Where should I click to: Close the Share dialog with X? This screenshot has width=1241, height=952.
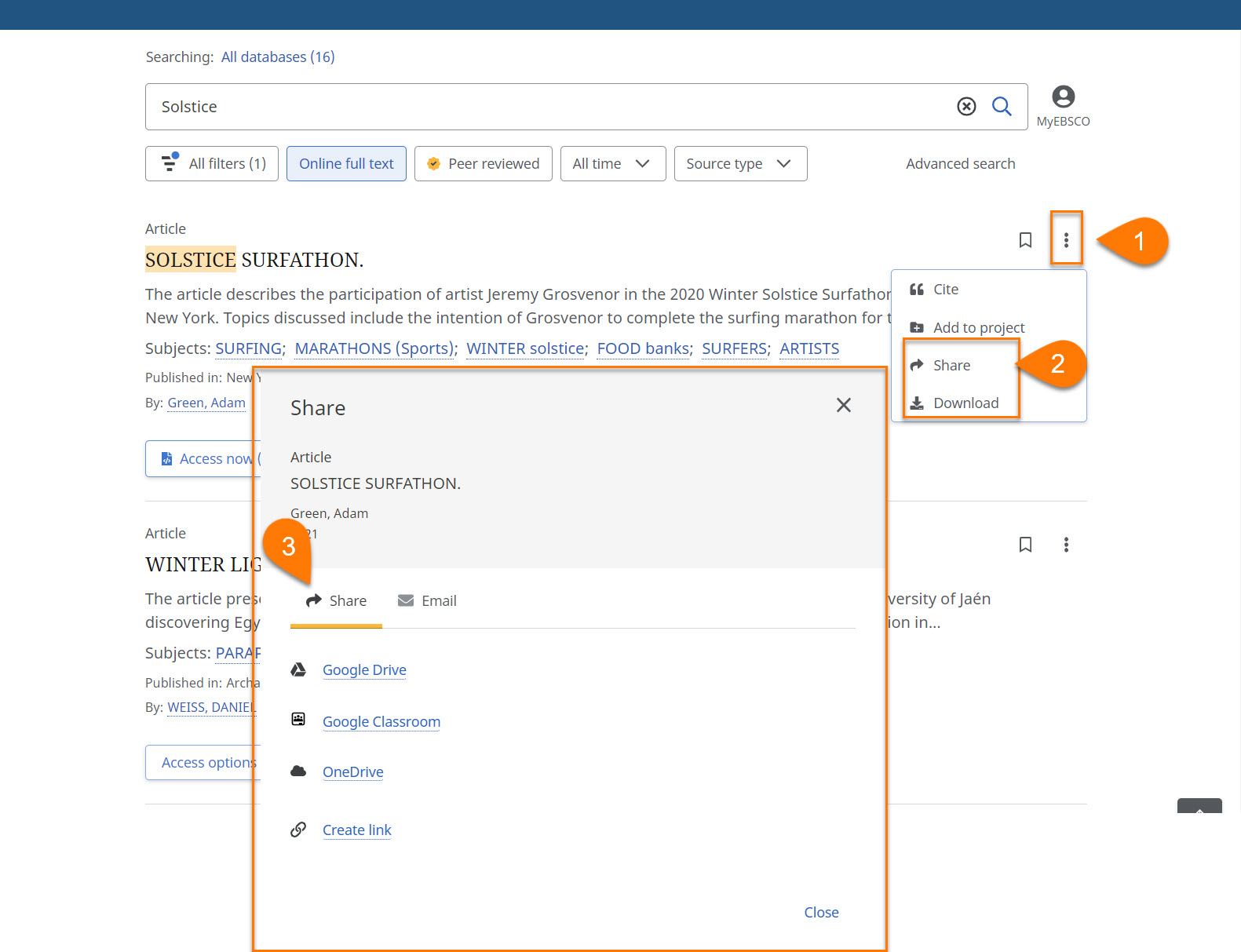844,405
